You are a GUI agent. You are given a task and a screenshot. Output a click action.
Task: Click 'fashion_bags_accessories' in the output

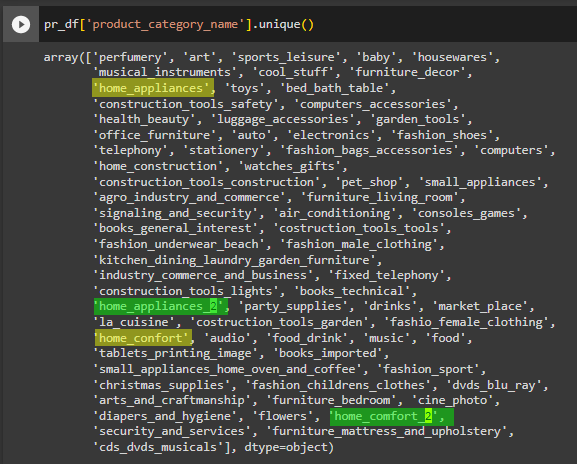click(369, 150)
